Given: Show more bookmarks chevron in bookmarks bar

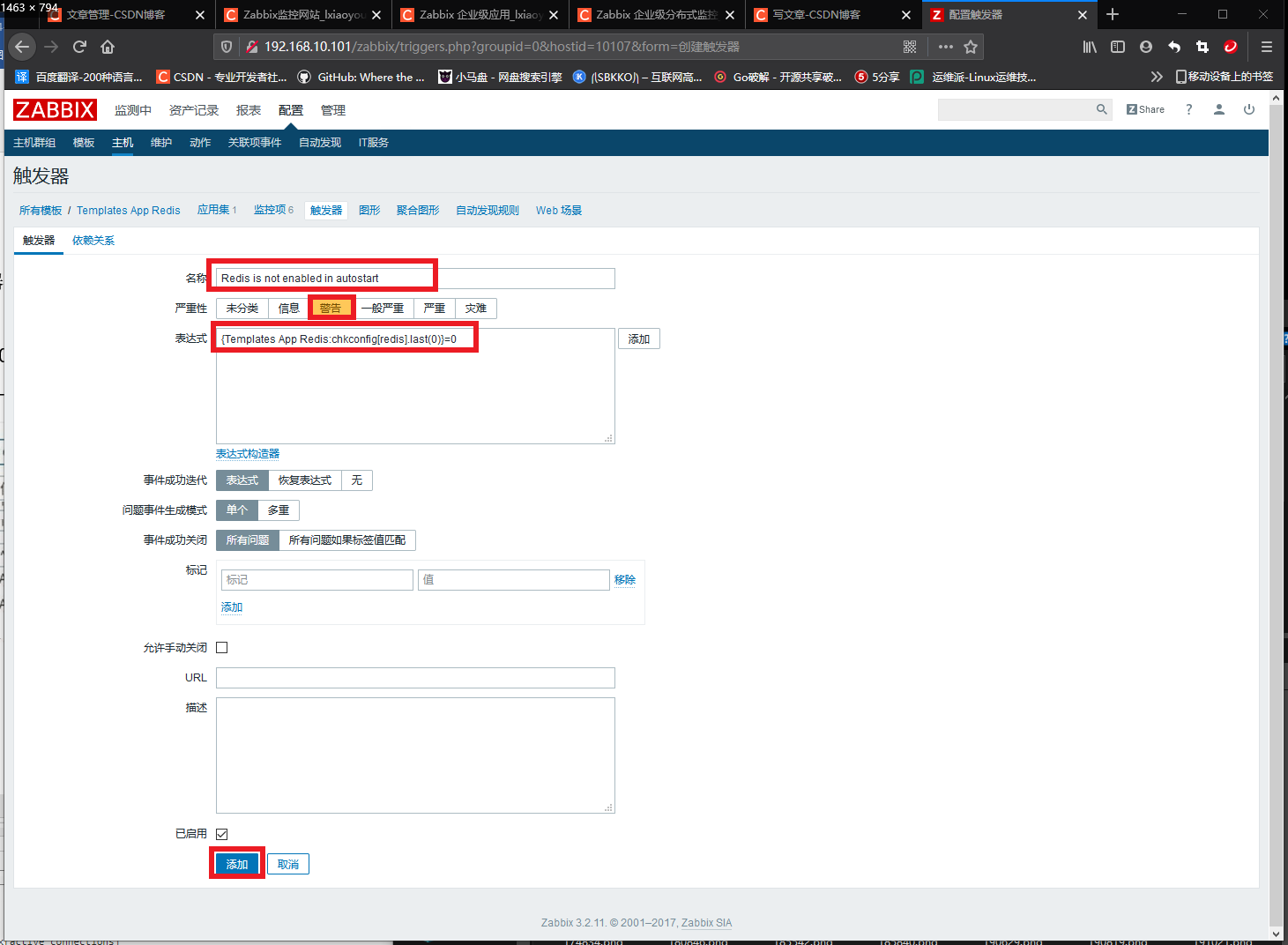Looking at the screenshot, I should [x=1157, y=77].
